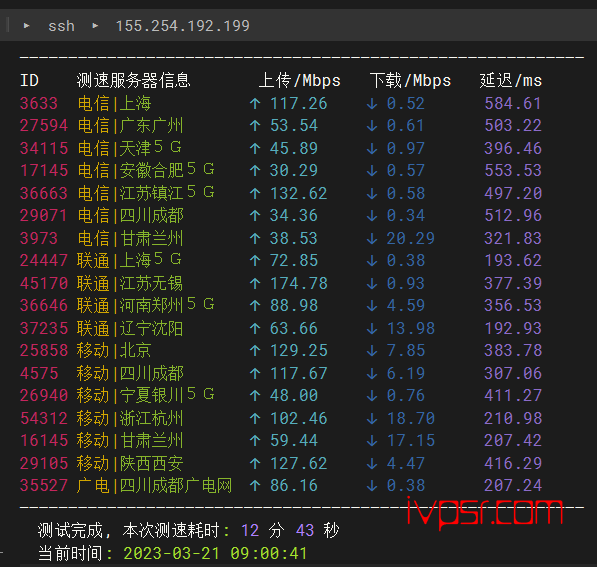Click upload arrow in 四川成都广电网 row
597x567 pixels.
pyautogui.click(x=255, y=486)
